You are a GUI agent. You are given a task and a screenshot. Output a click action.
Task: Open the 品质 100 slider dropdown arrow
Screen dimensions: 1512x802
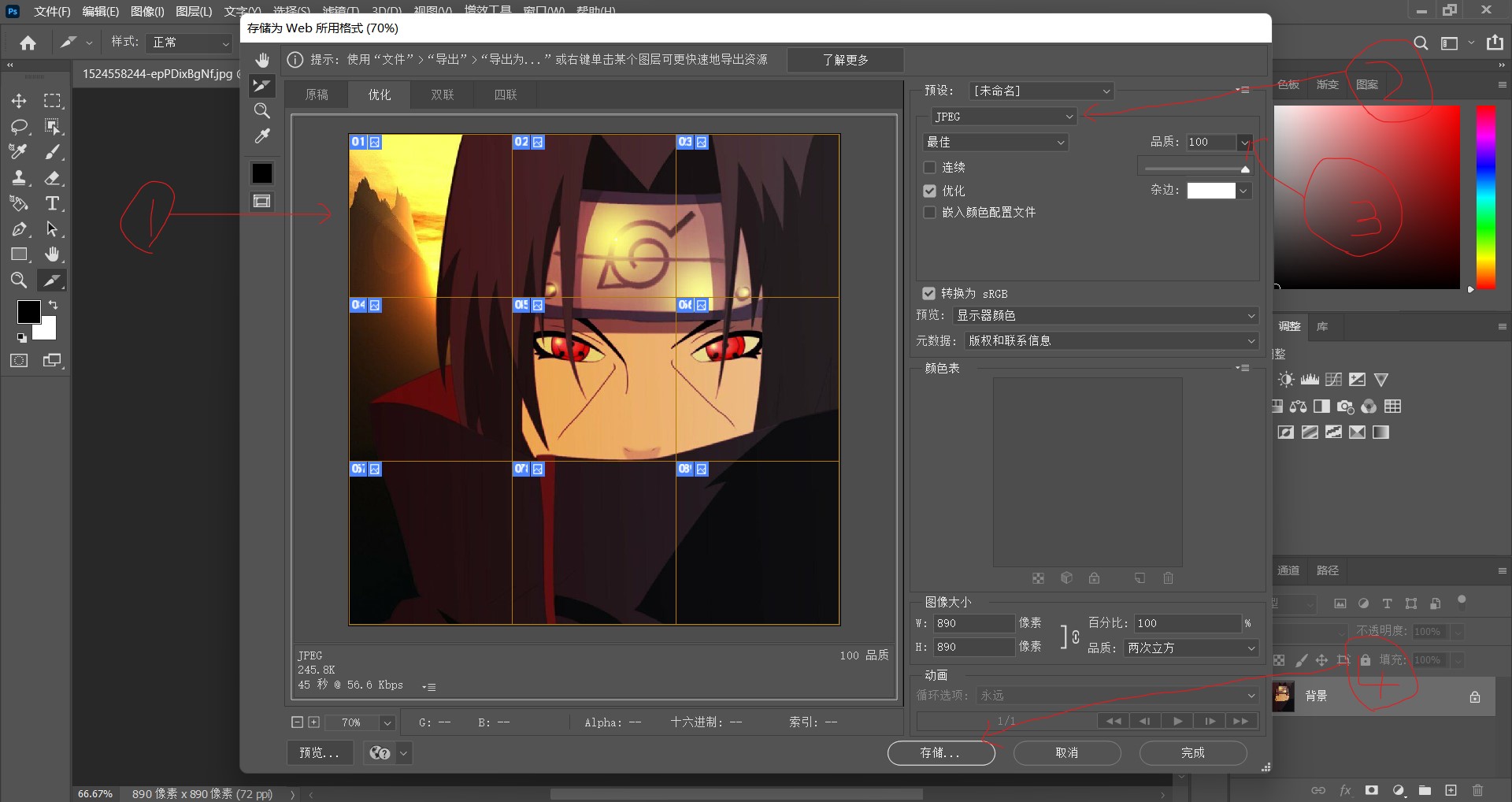coord(1244,143)
